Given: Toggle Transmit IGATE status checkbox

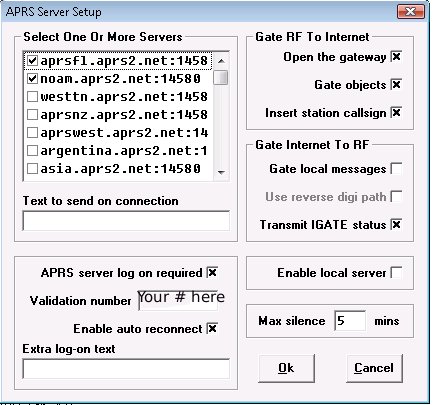Looking at the screenshot, I should coord(396,225).
